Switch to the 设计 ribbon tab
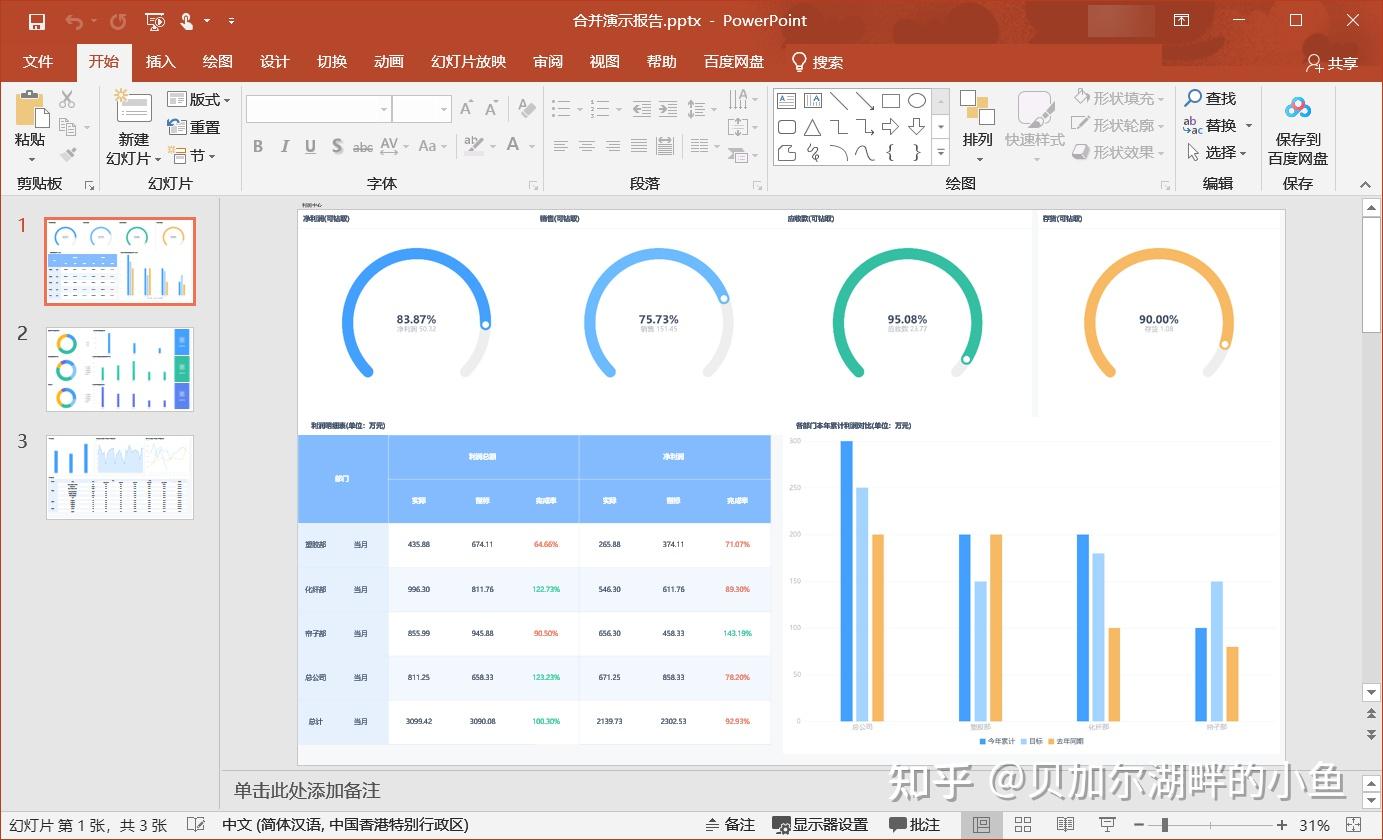 tap(274, 62)
